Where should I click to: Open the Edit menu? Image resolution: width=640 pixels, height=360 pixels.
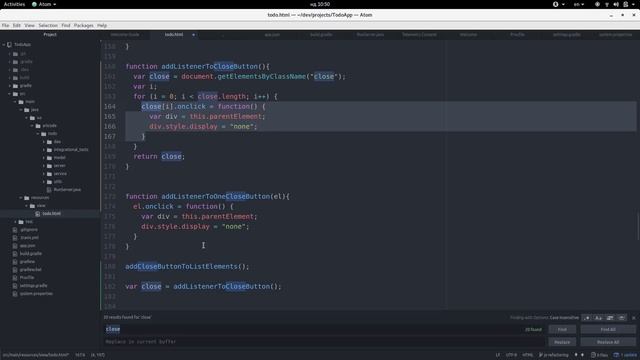coord(16,25)
